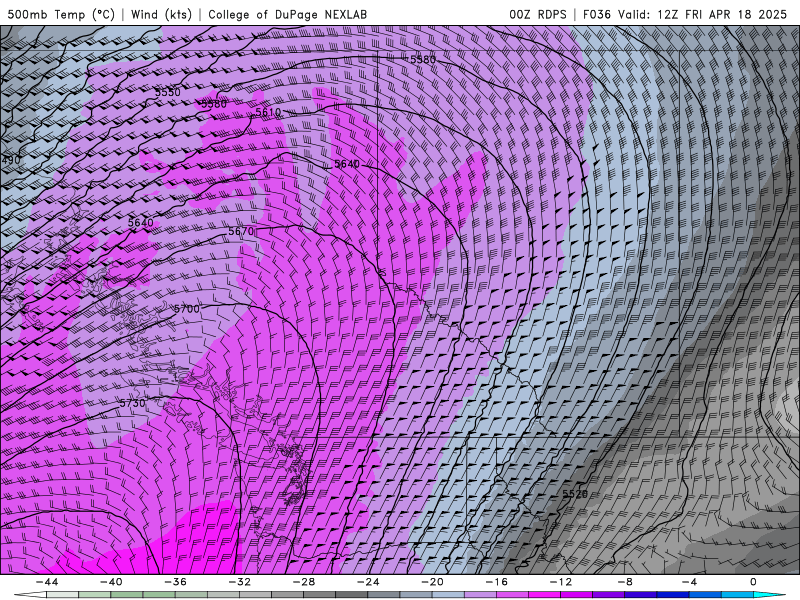Click the -32 colorbar tick label

click(x=240, y=582)
